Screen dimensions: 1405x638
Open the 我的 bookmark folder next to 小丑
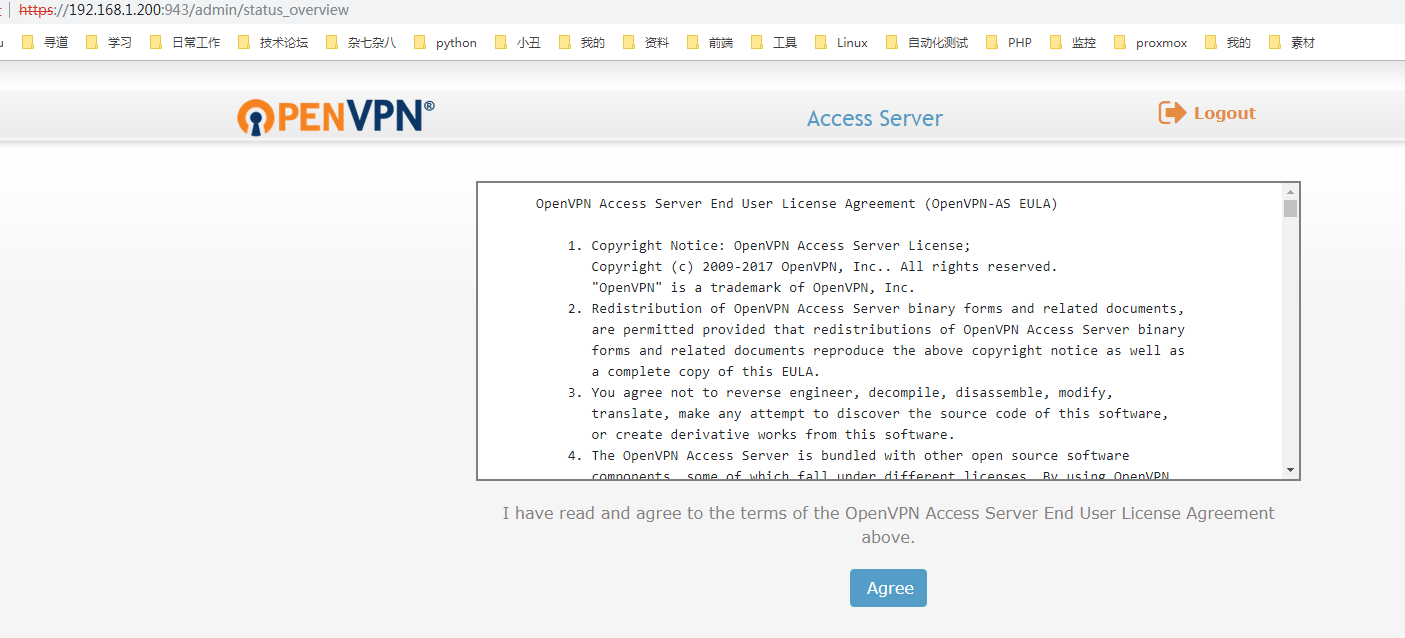[582, 43]
